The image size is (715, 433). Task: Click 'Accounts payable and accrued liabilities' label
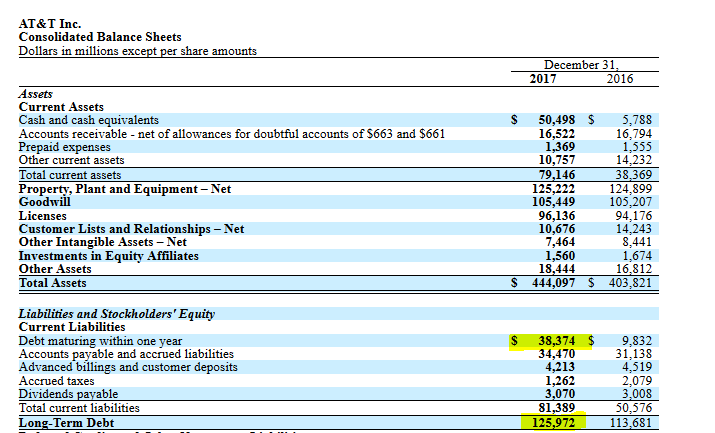[x=126, y=354]
